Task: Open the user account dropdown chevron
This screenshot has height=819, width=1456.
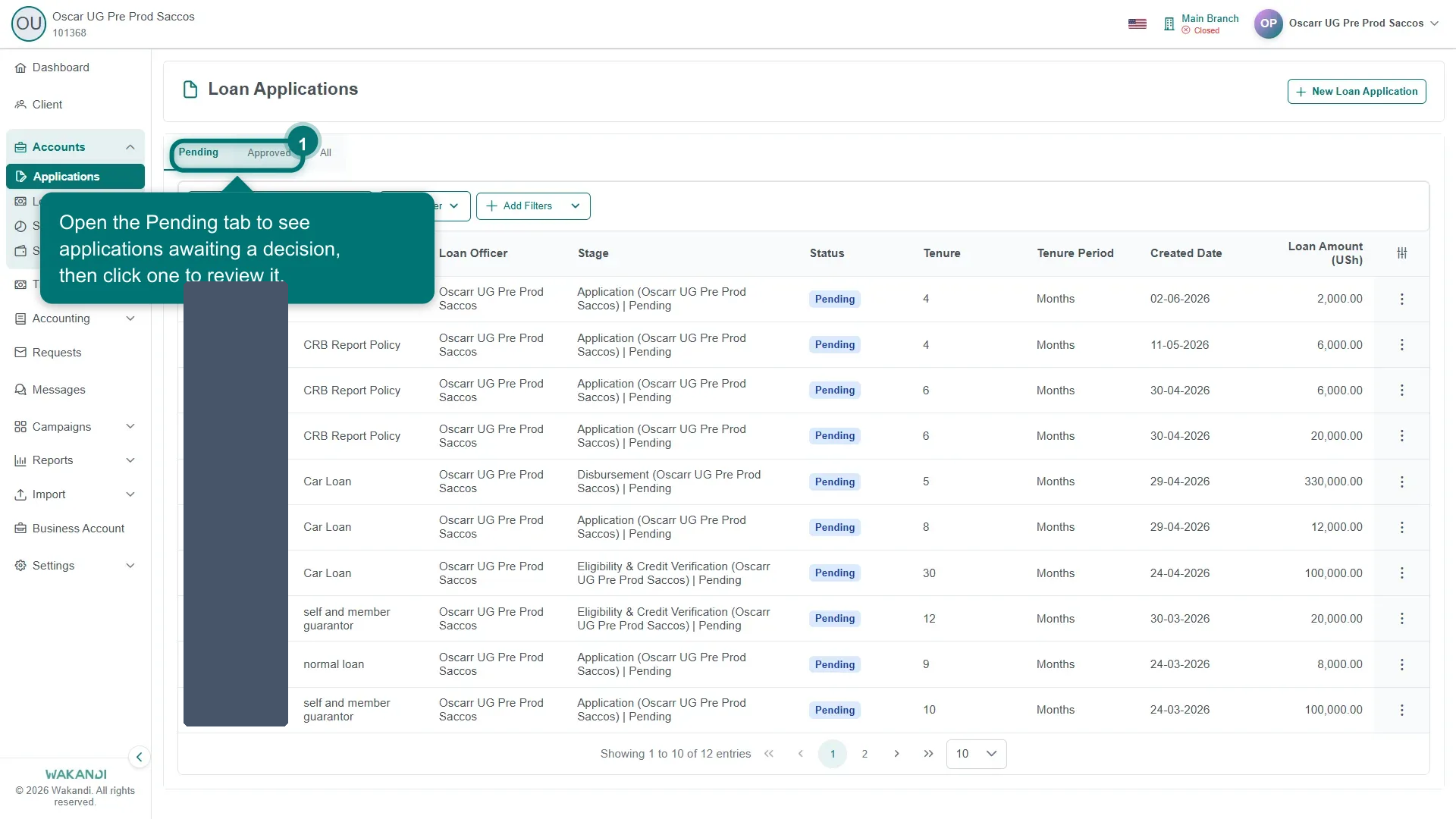Action: [1435, 24]
